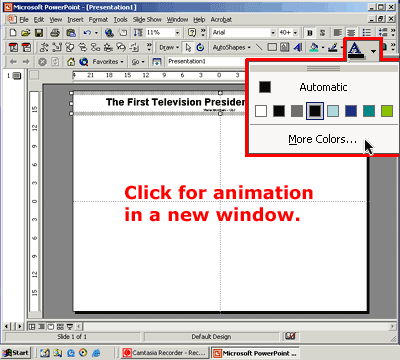Screen dimensions: 400x360
Task: Click the Expand All toolbar icon
Action: 138,33
